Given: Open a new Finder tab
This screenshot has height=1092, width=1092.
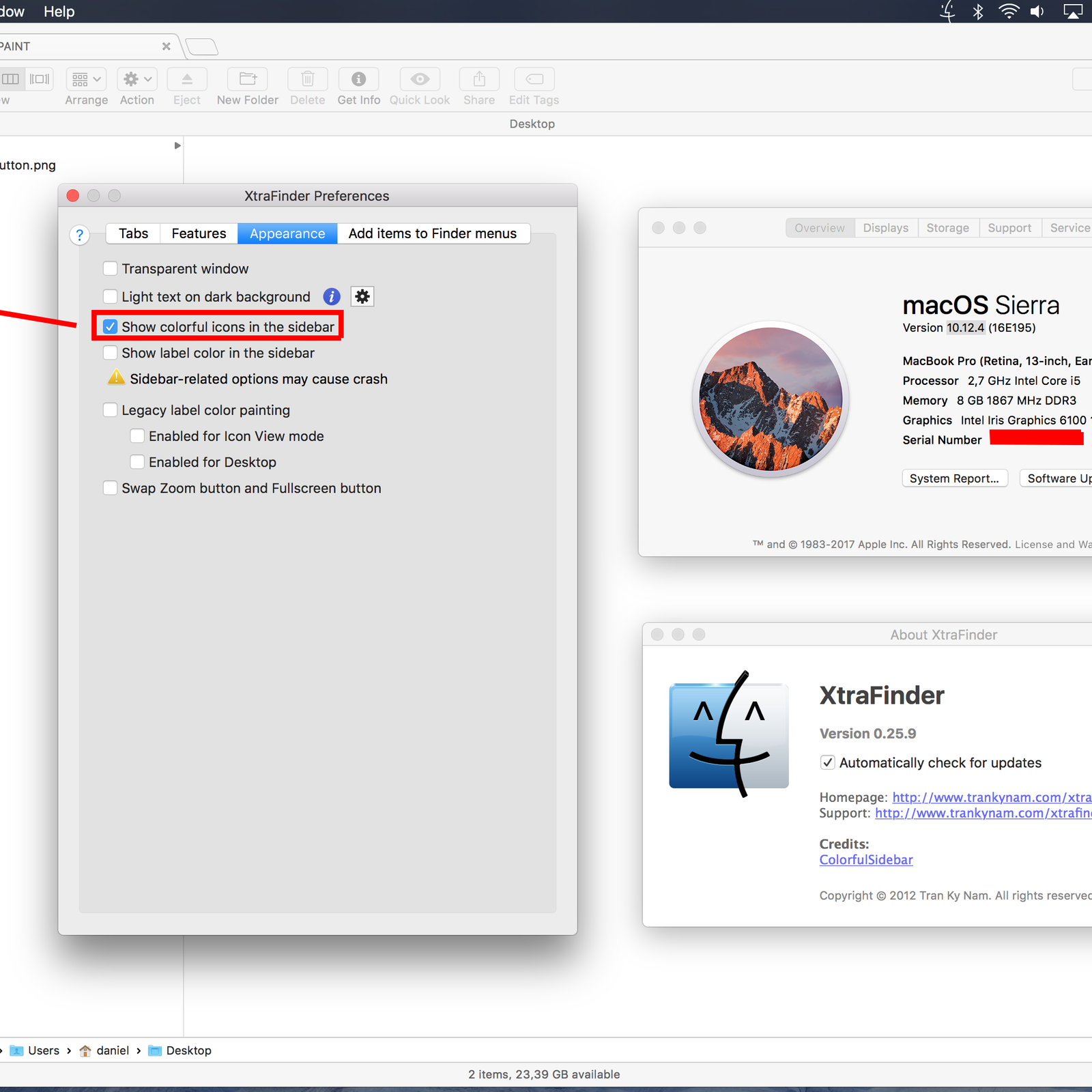Looking at the screenshot, I should pyautogui.click(x=201, y=46).
